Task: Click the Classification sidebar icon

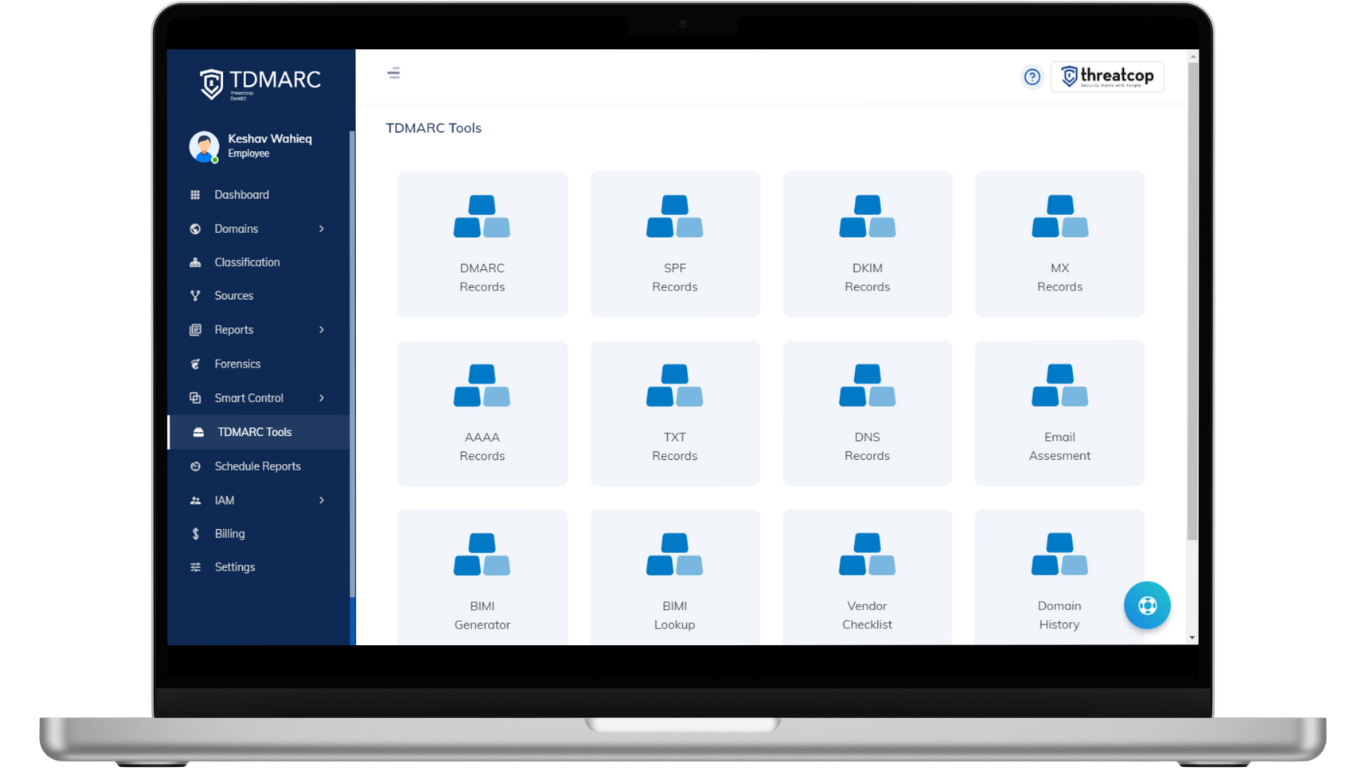Action: coord(196,262)
